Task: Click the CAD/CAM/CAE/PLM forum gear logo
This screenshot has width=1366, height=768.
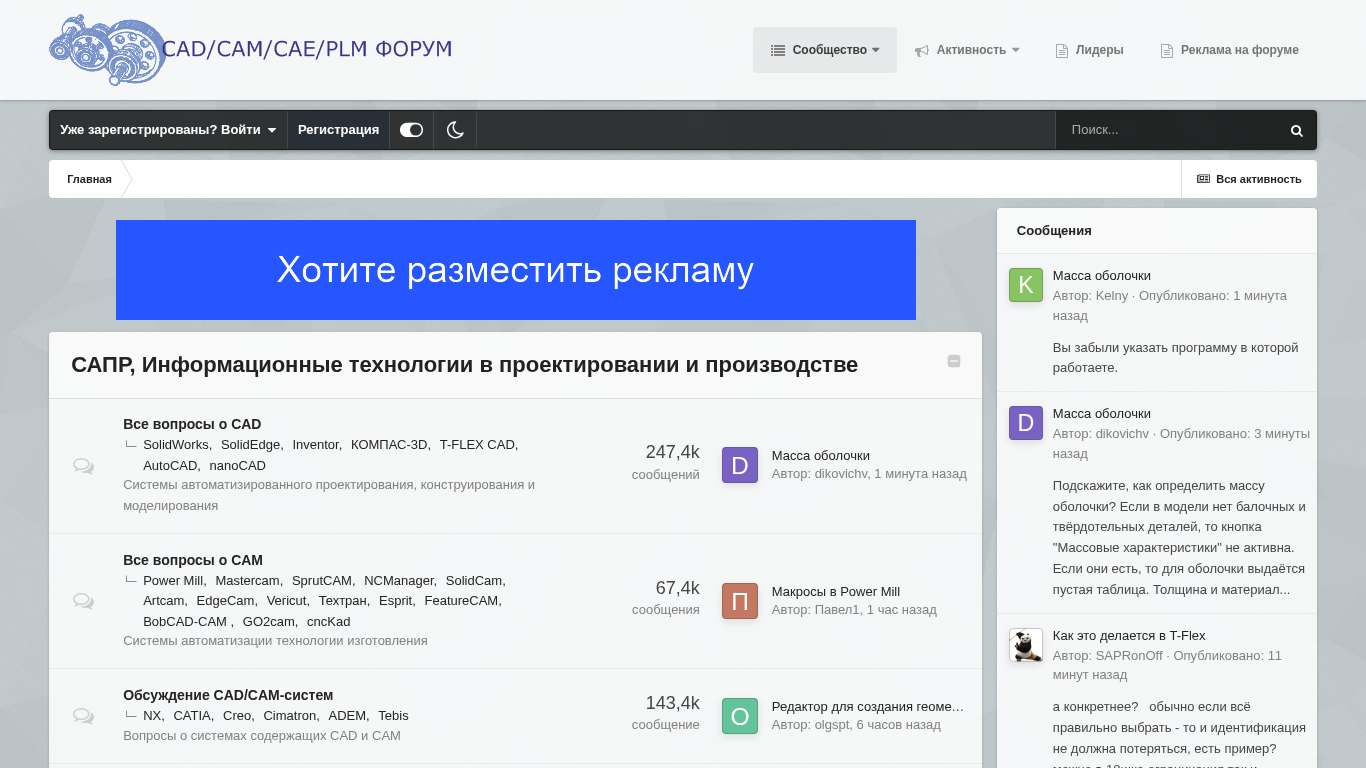Action: 108,50
